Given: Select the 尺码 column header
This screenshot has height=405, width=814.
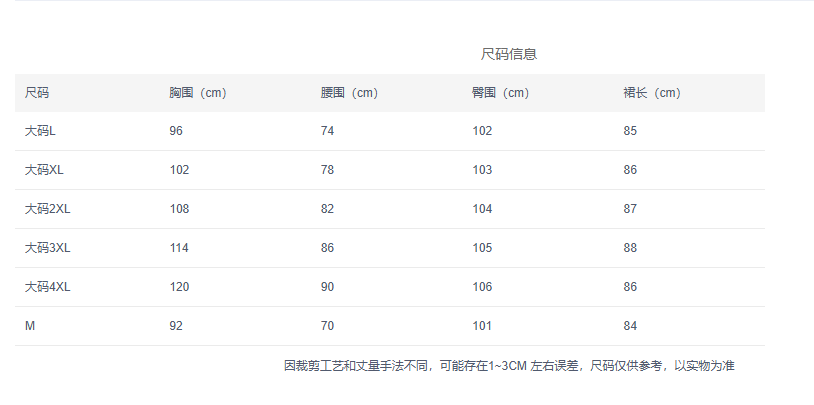Looking at the screenshot, I should coord(37,93).
